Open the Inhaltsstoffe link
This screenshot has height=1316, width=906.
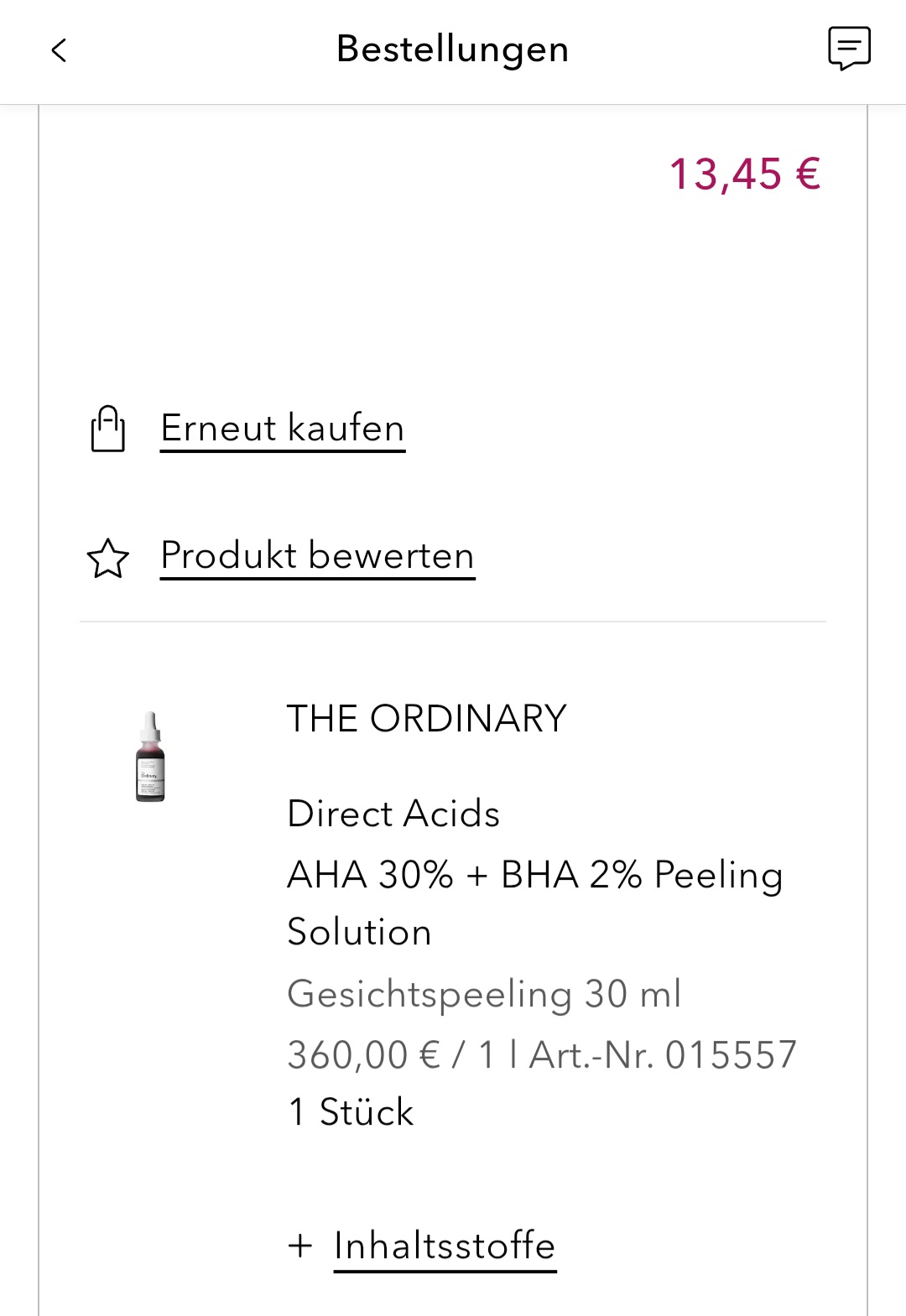coord(445,1246)
